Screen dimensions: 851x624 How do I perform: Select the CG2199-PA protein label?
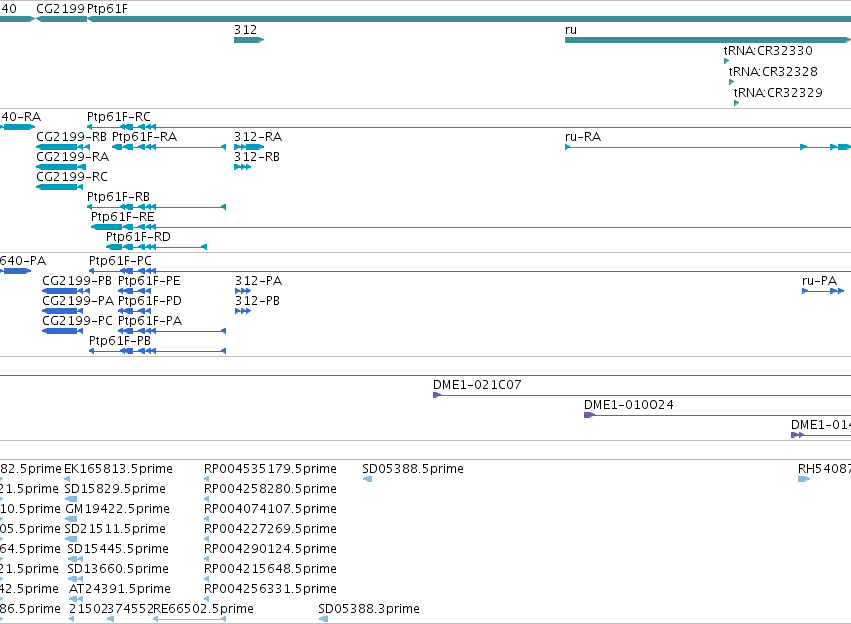(78, 301)
